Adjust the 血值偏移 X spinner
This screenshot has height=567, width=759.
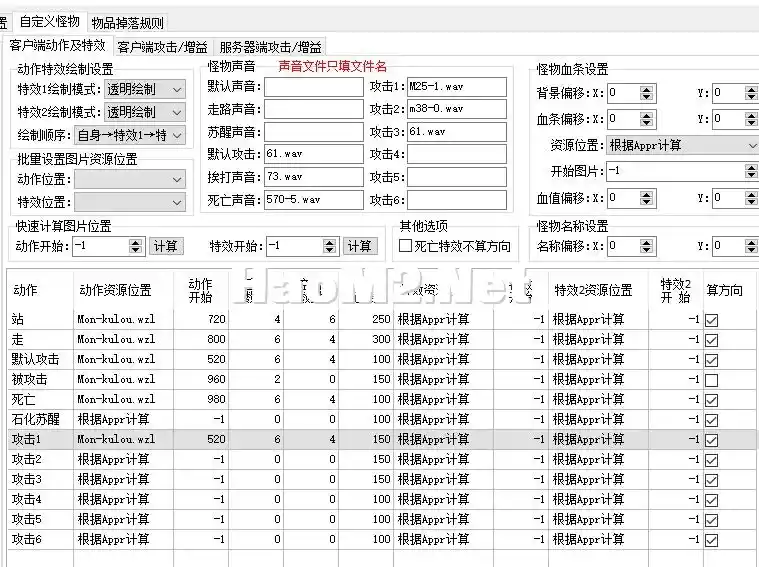tap(646, 198)
